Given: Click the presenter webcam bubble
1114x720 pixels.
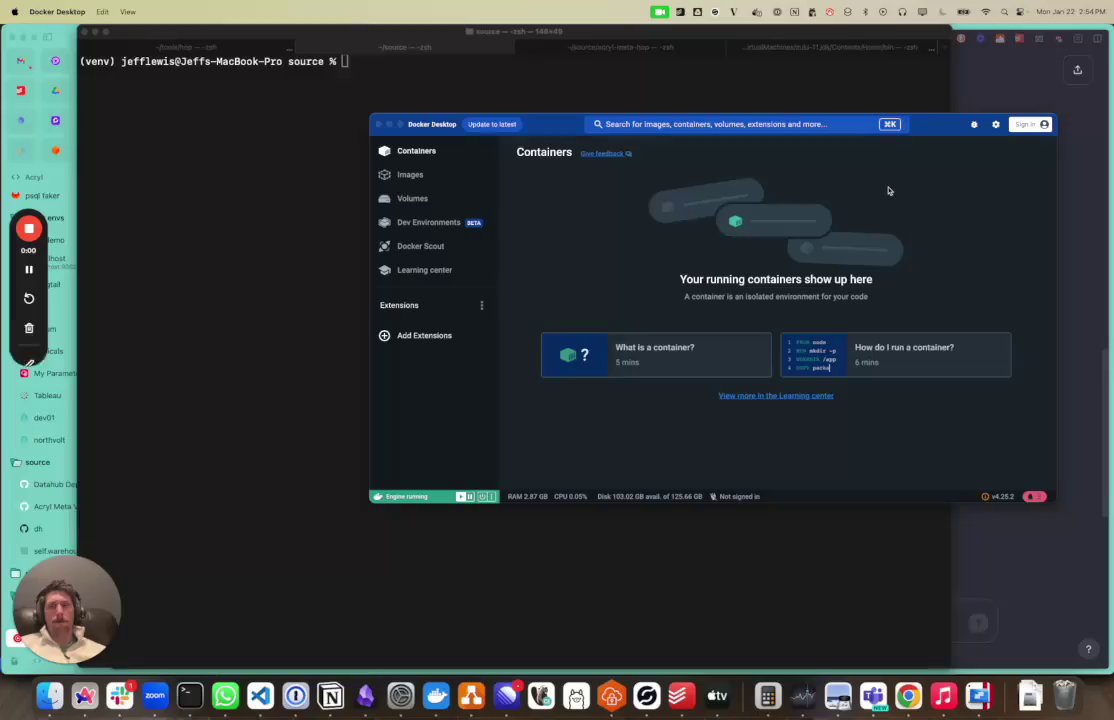Looking at the screenshot, I should tap(66, 610).
